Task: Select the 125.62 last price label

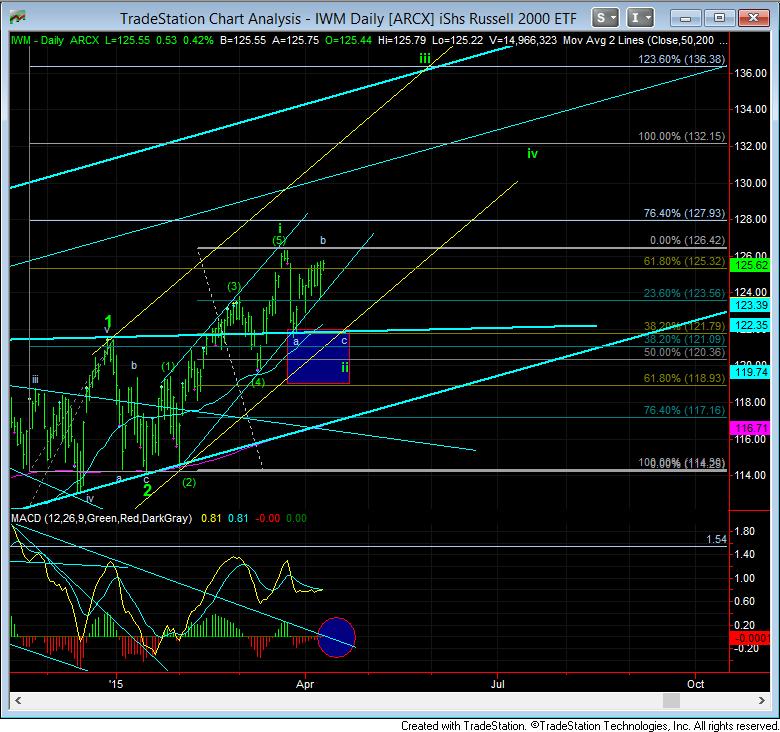Action: click(751, 266)
